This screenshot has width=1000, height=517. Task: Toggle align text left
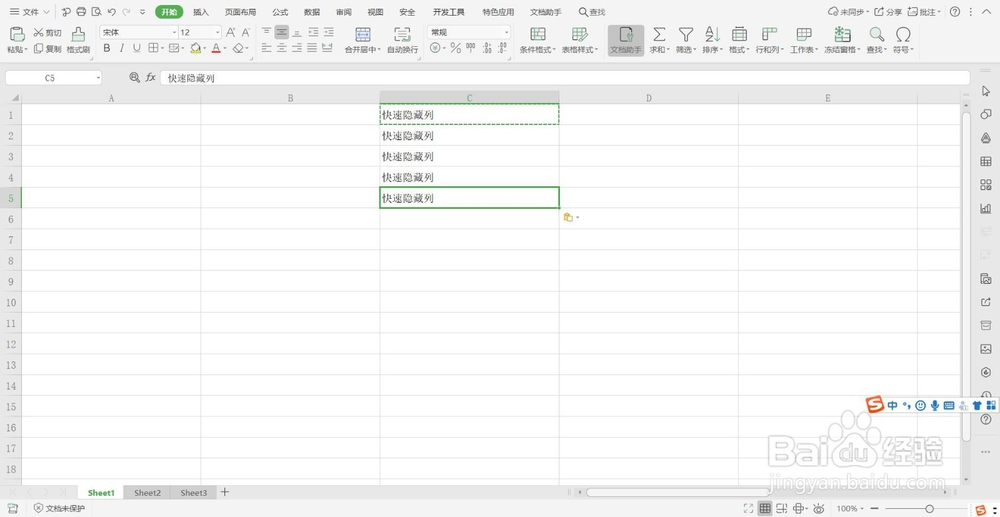(267, 48)
